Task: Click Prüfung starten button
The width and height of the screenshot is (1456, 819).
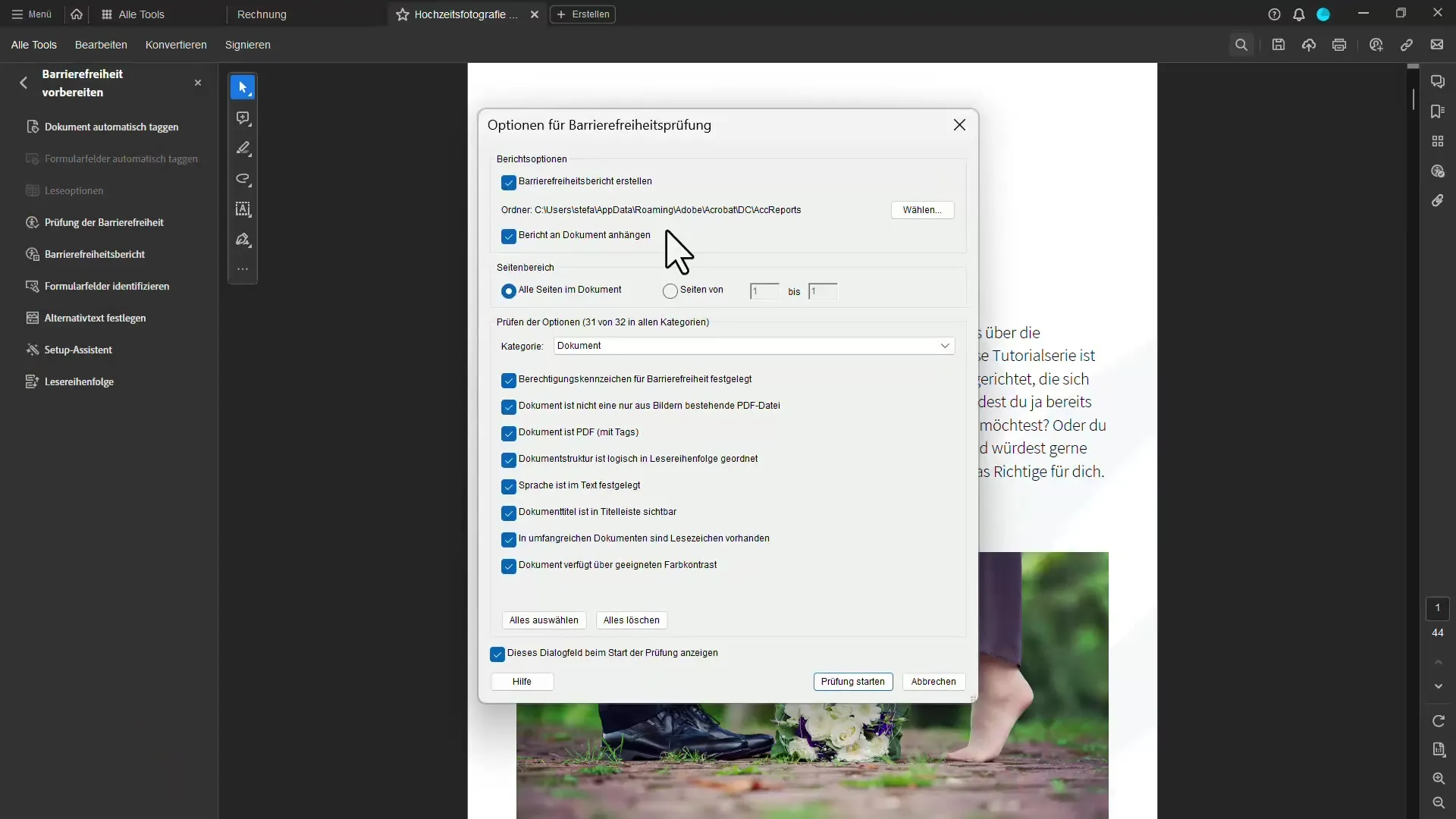Action: (x=852, y=682)
